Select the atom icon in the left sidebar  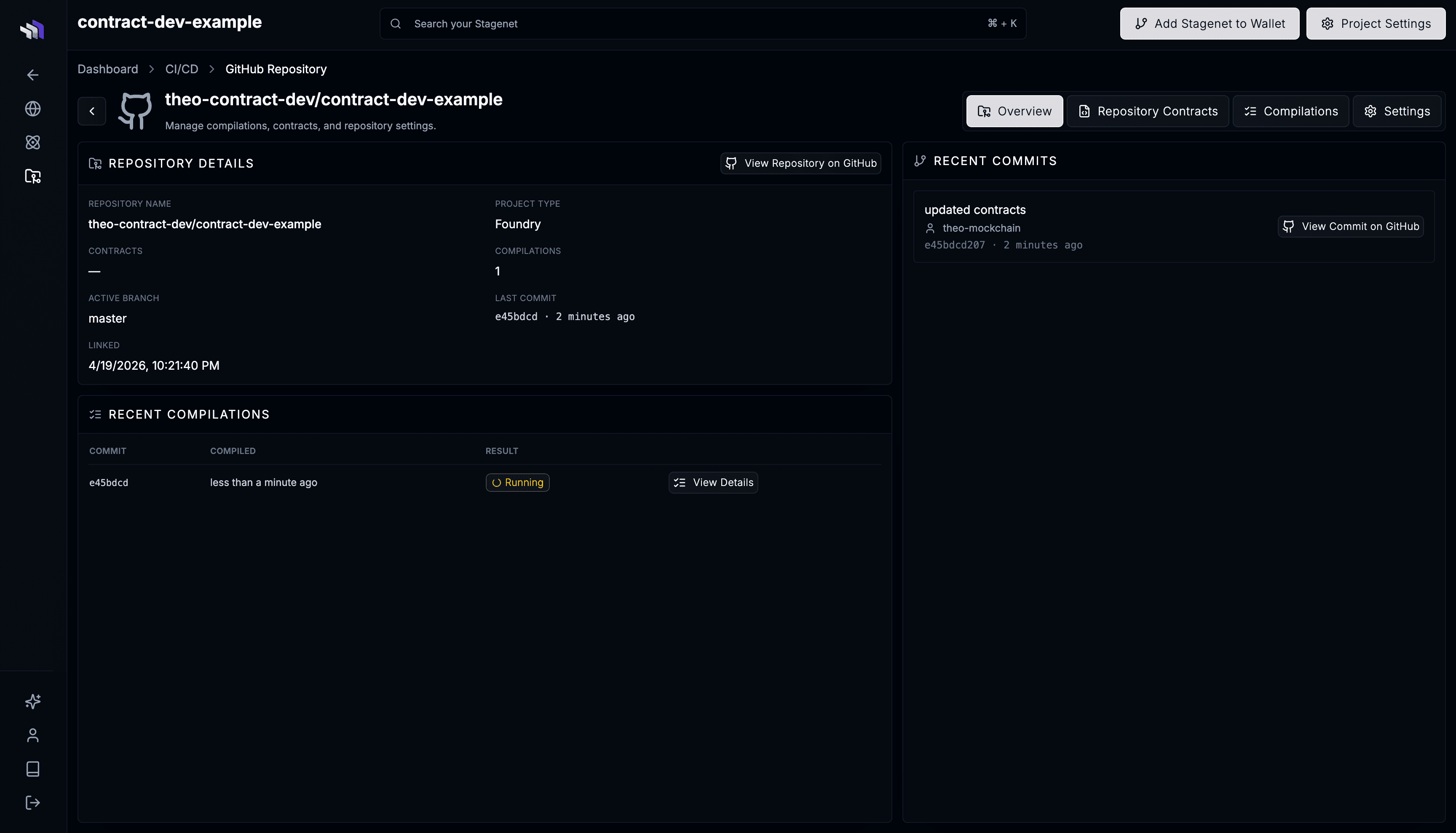click(x=32, y=142)
